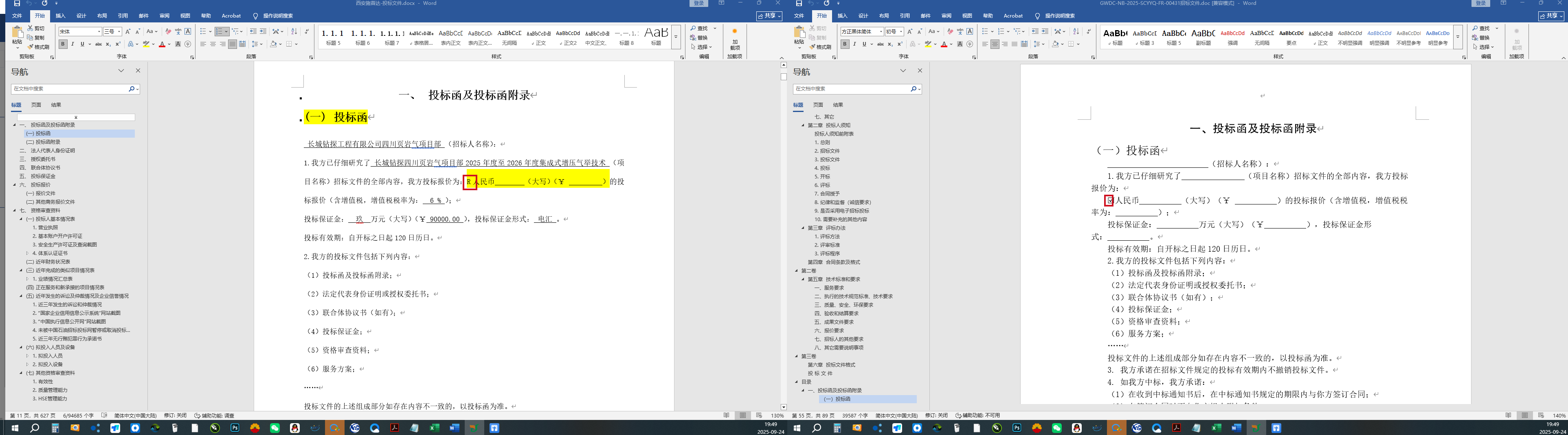
Task: Save the left Word document with the floppy icon
Action: [x=17, y=4]
